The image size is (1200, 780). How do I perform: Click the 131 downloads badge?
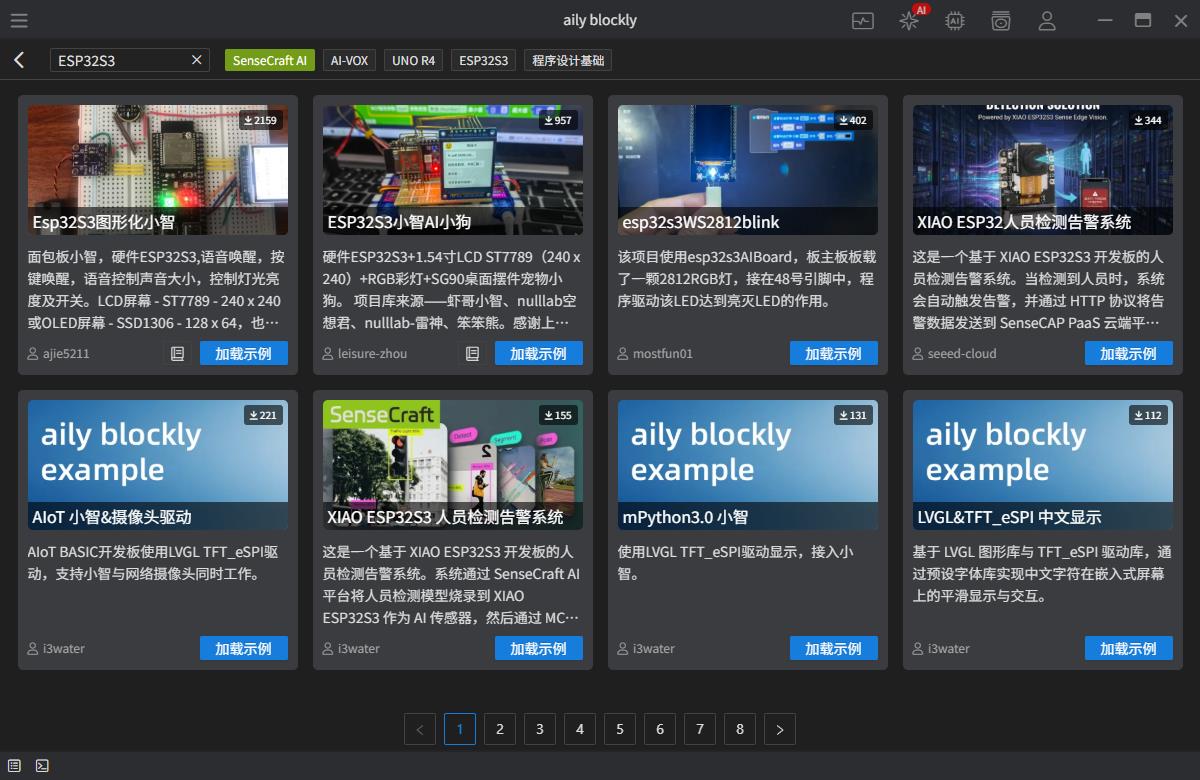852,415
